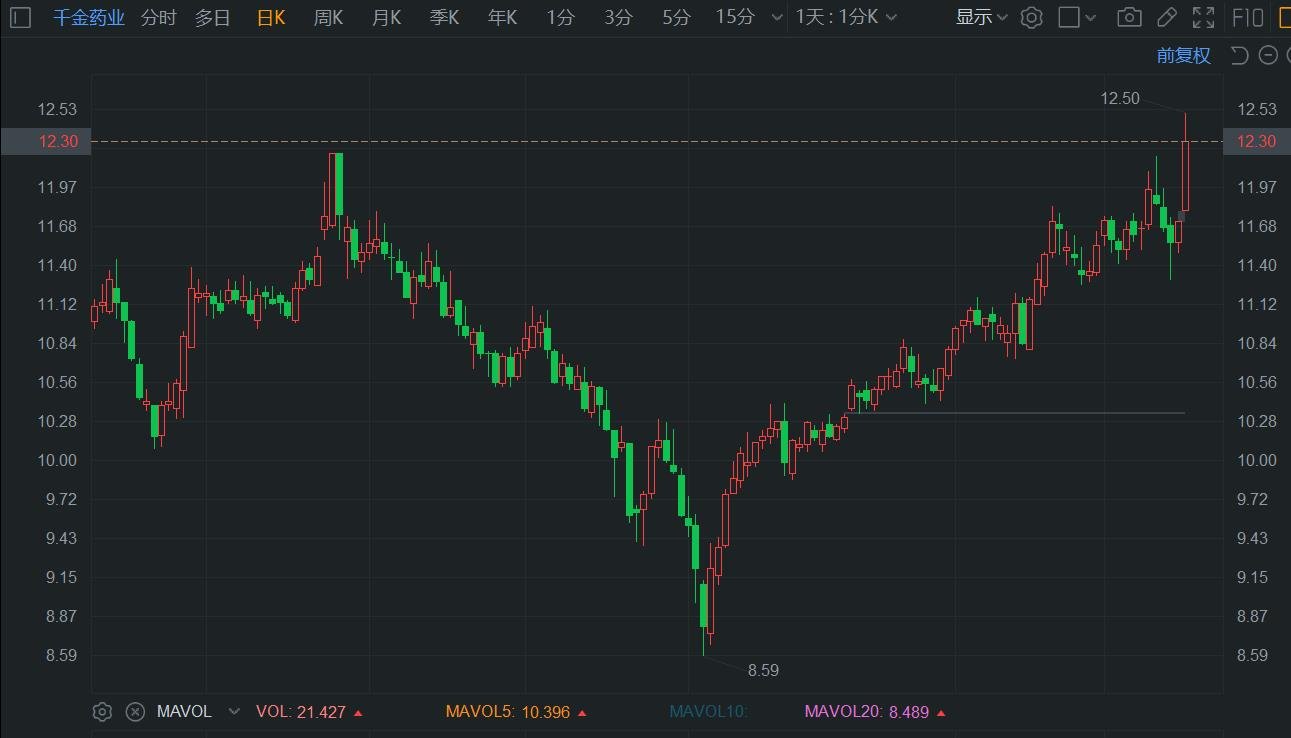
Task: Click the MAVOL indicator name label
Action: click(184, 712)
